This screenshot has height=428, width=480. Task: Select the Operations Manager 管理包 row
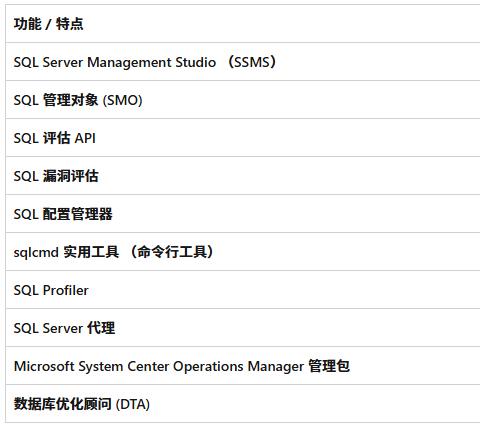pos(243,366)
